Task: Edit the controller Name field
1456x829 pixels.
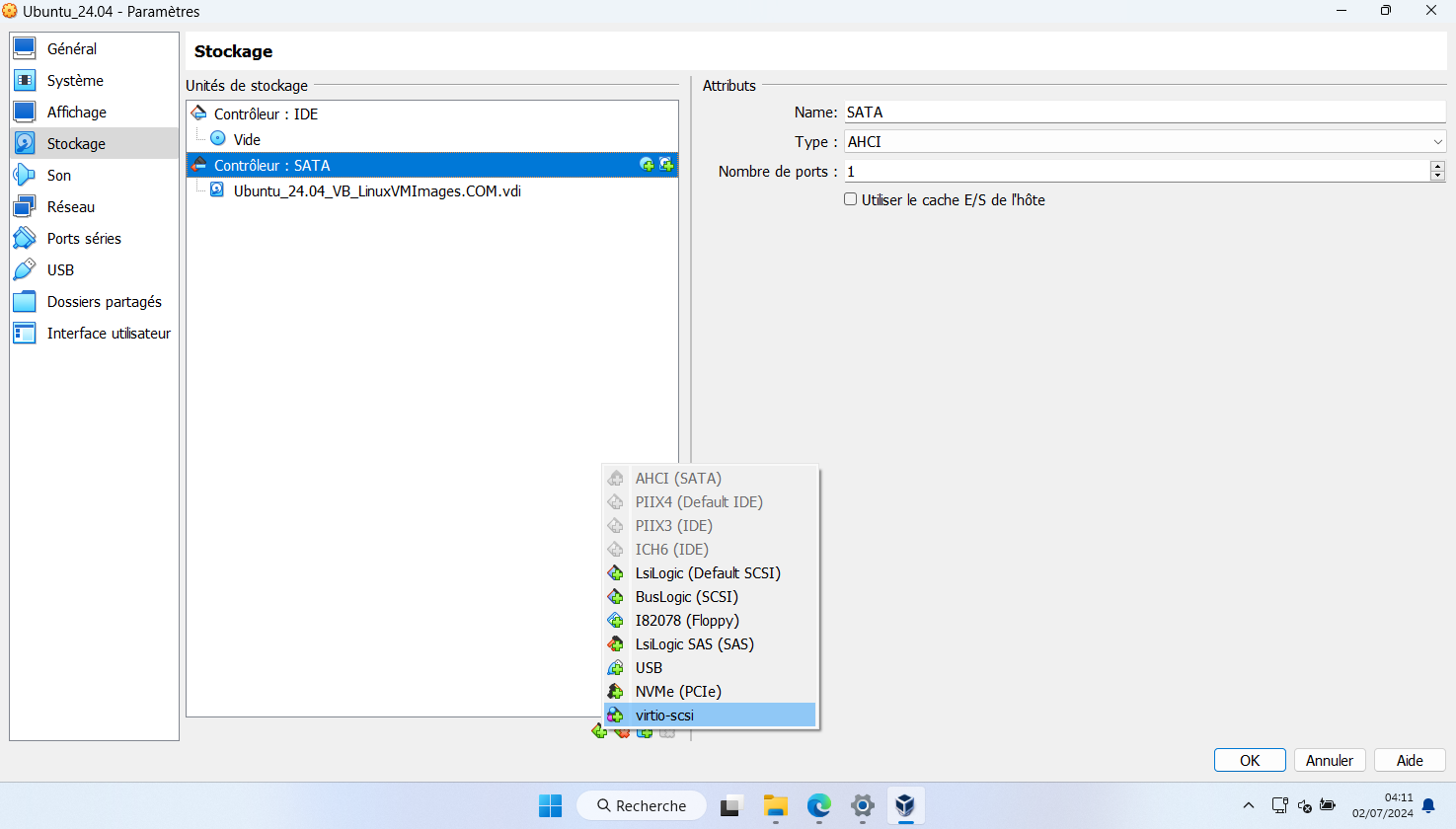Action: pos(1145,113)
